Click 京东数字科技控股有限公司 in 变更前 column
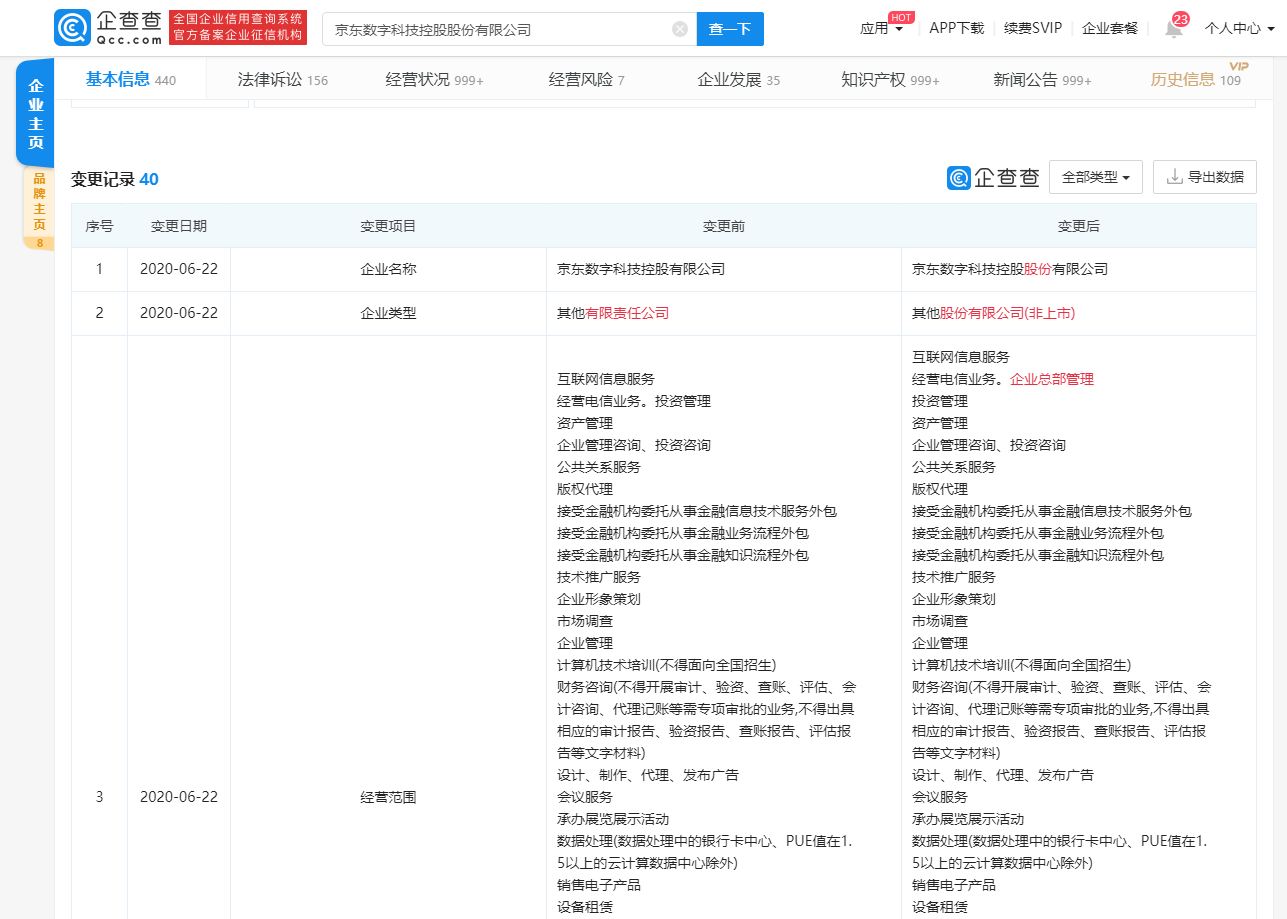 (641, 269)
